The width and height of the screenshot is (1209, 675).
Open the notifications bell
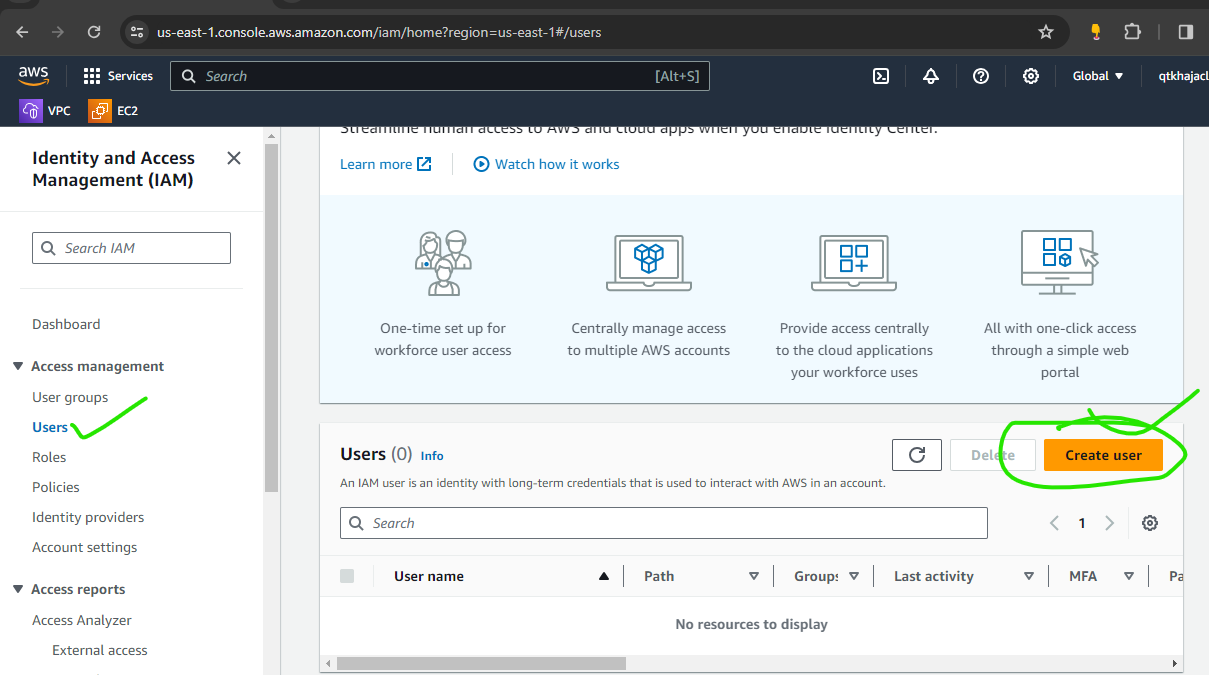pos(931,76)
